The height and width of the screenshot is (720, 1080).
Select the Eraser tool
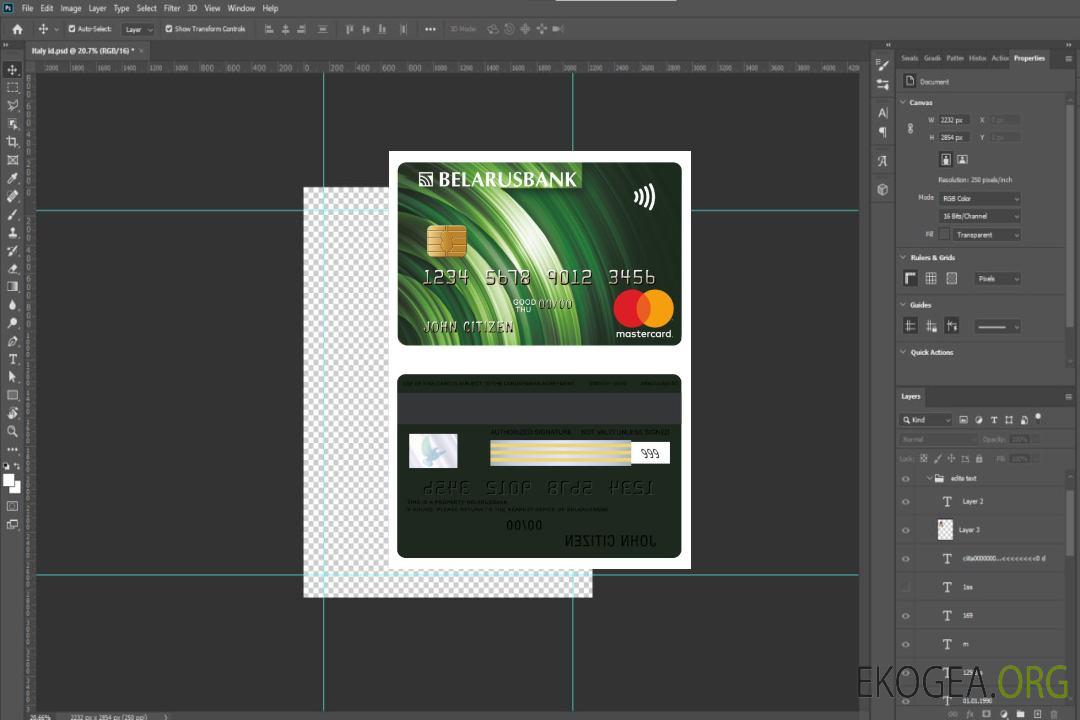(x=12, y=269)
